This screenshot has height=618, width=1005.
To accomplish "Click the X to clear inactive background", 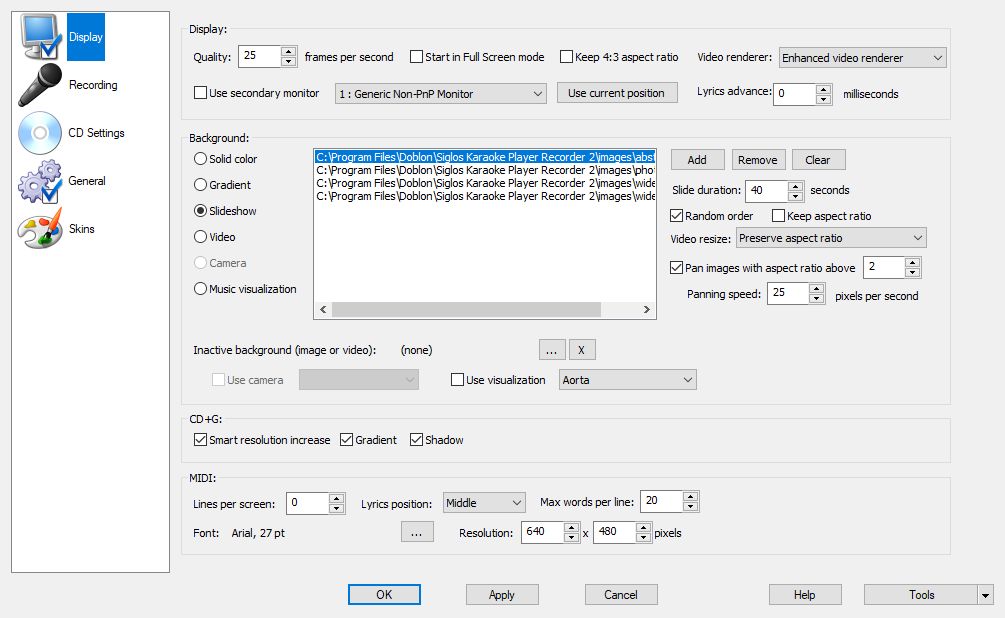I will [582, 350].
